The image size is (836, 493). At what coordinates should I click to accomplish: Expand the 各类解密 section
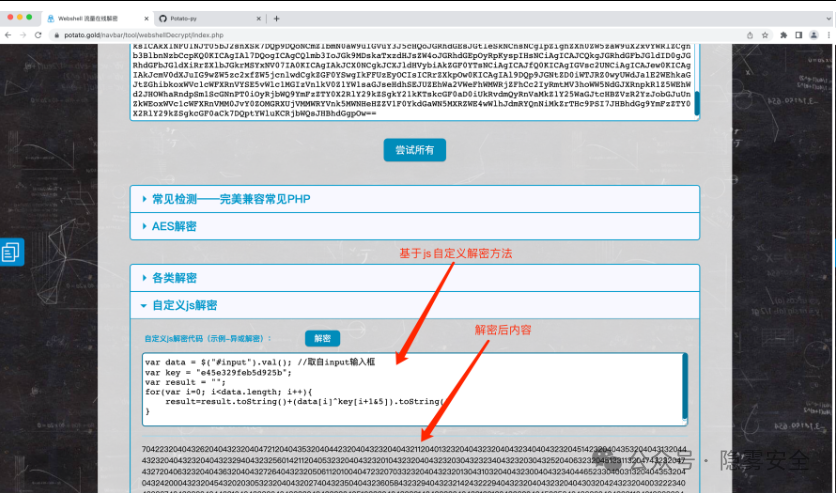415,278
